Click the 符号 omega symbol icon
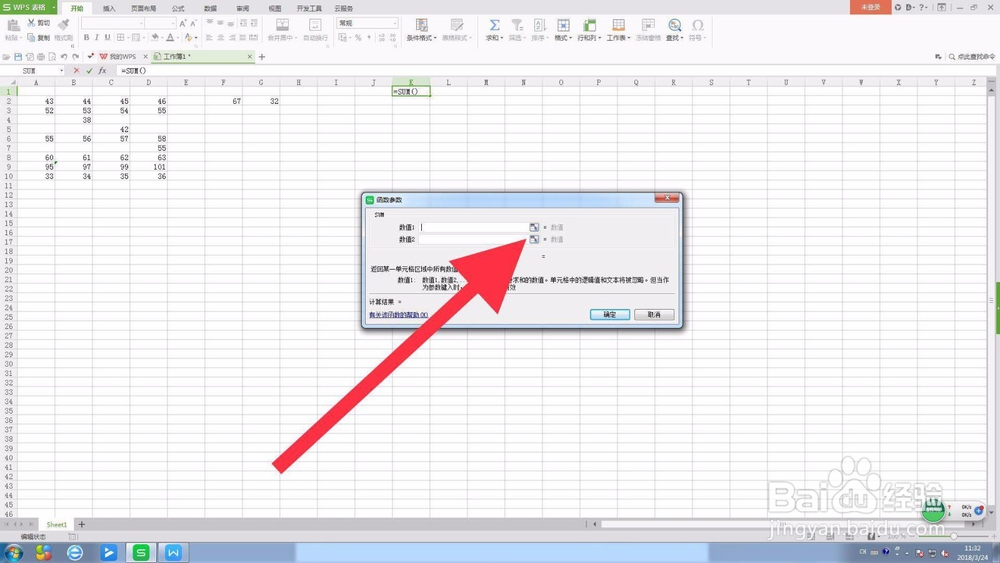Viewport: 1000px width, 563px height. (x=698, y=26)
